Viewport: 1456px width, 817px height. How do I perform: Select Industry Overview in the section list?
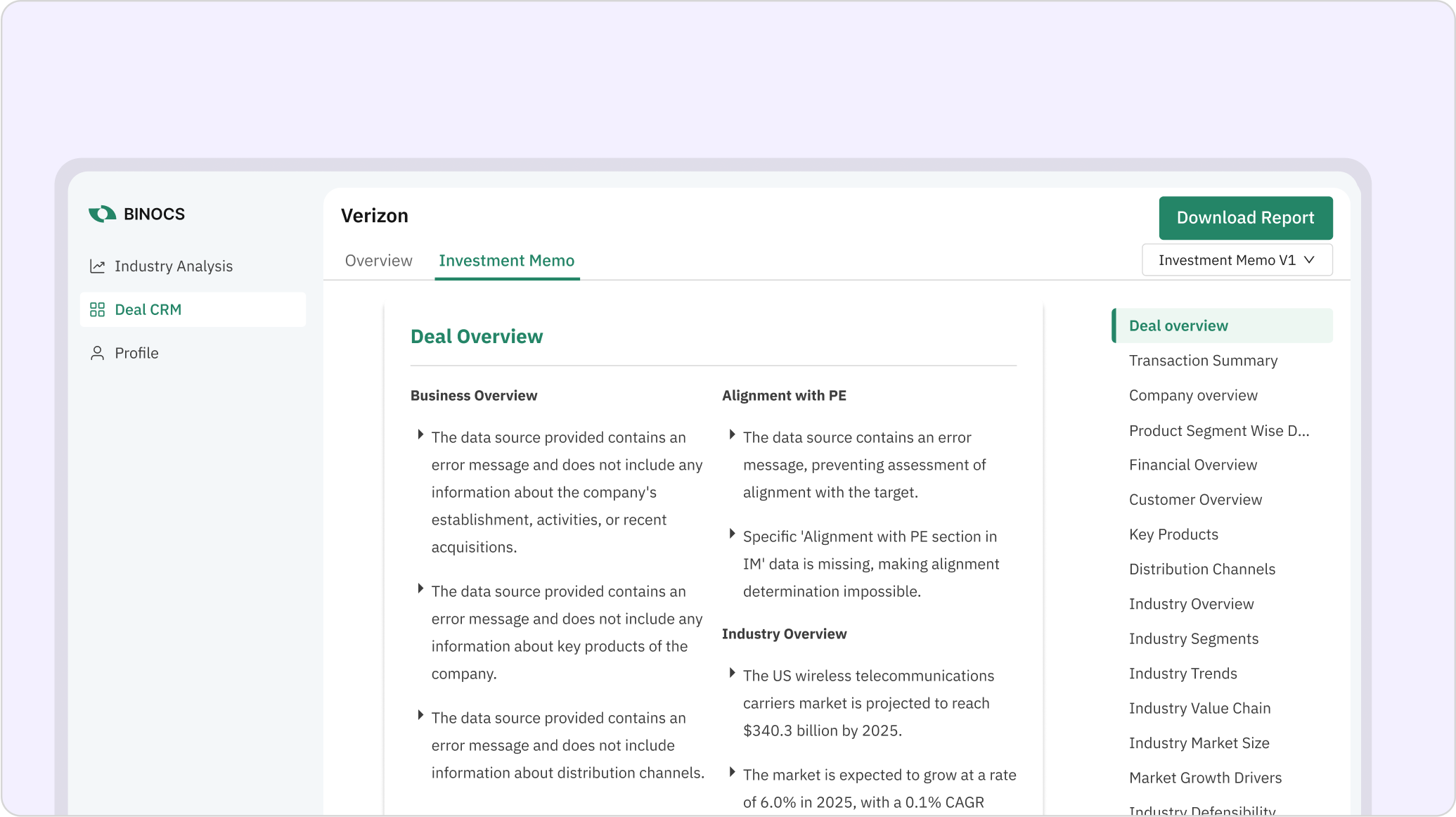coord(1191,604)
